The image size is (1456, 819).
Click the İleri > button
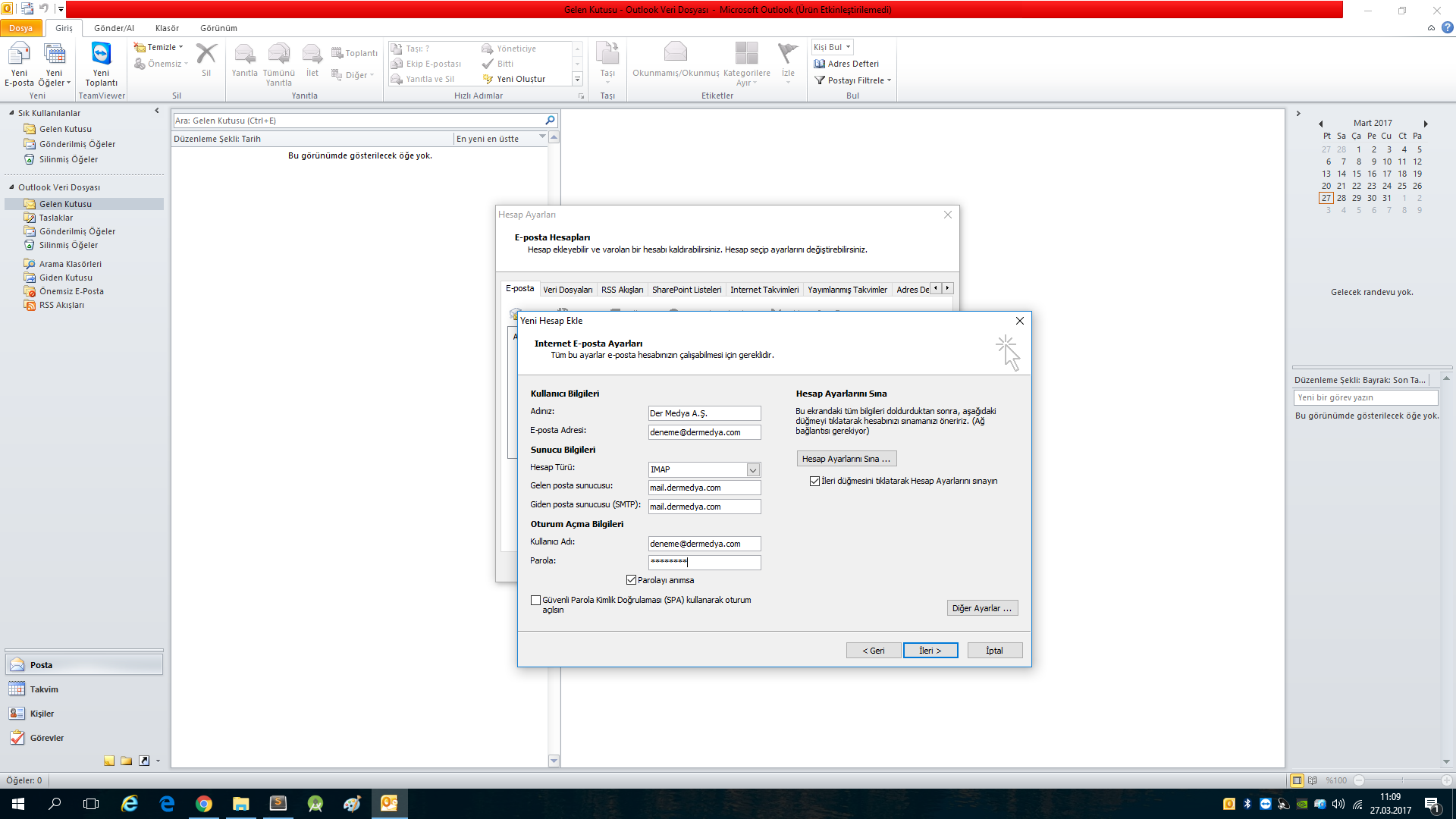point(930,651)
